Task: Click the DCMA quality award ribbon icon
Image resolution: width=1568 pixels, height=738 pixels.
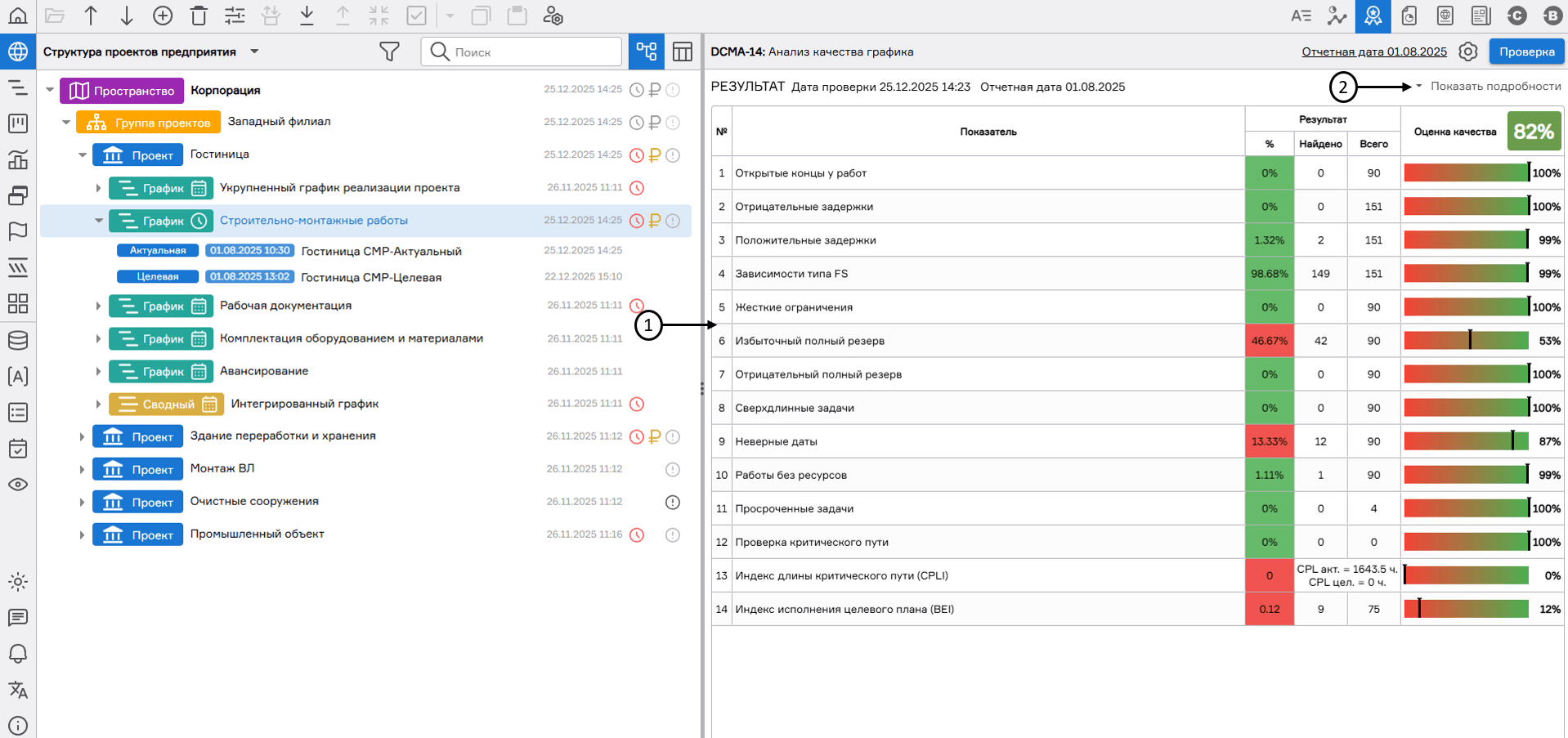Action: pyautogui.click(x=1373, y=16)
